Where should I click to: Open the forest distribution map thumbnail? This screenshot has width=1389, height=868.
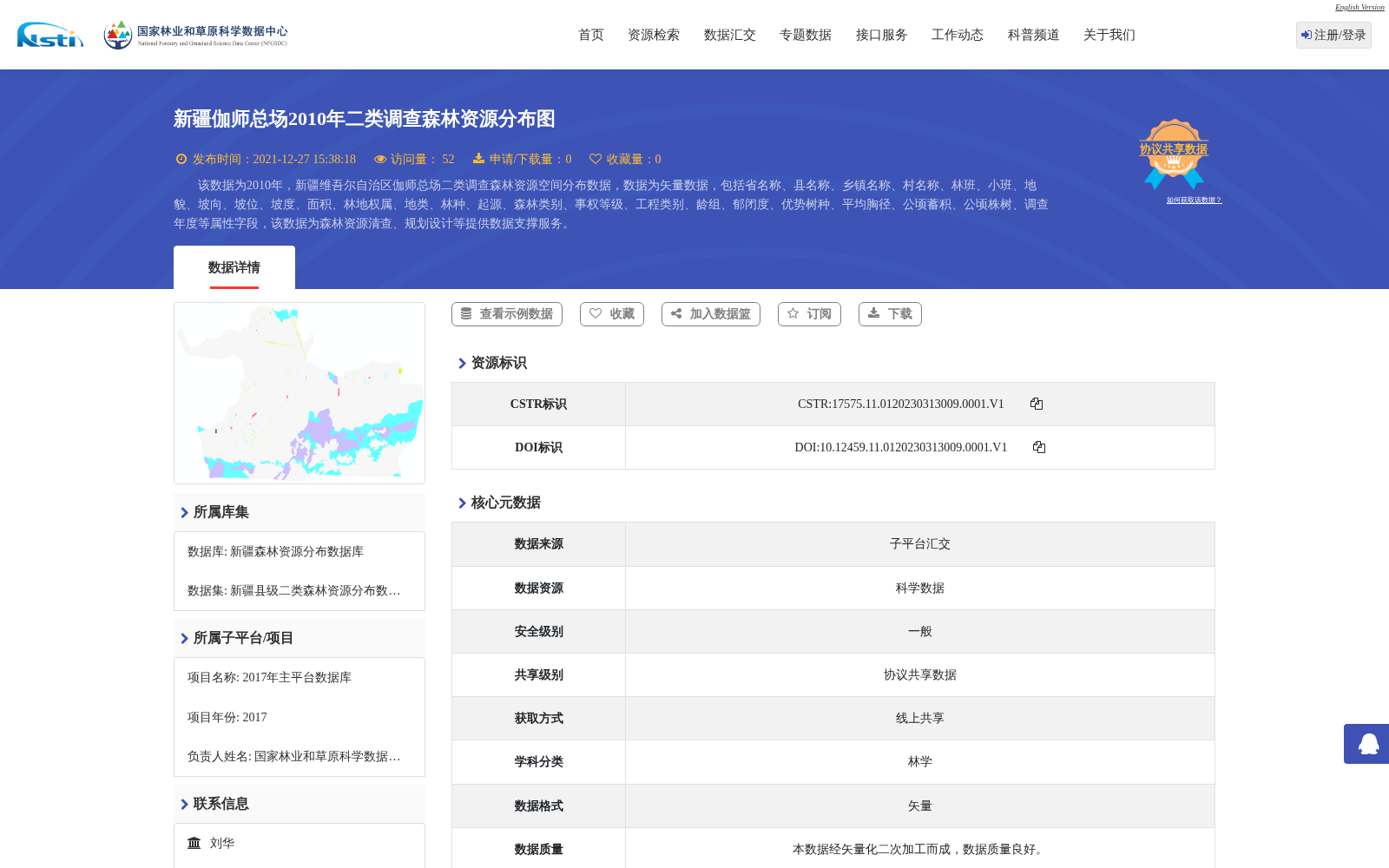(300, 393)
